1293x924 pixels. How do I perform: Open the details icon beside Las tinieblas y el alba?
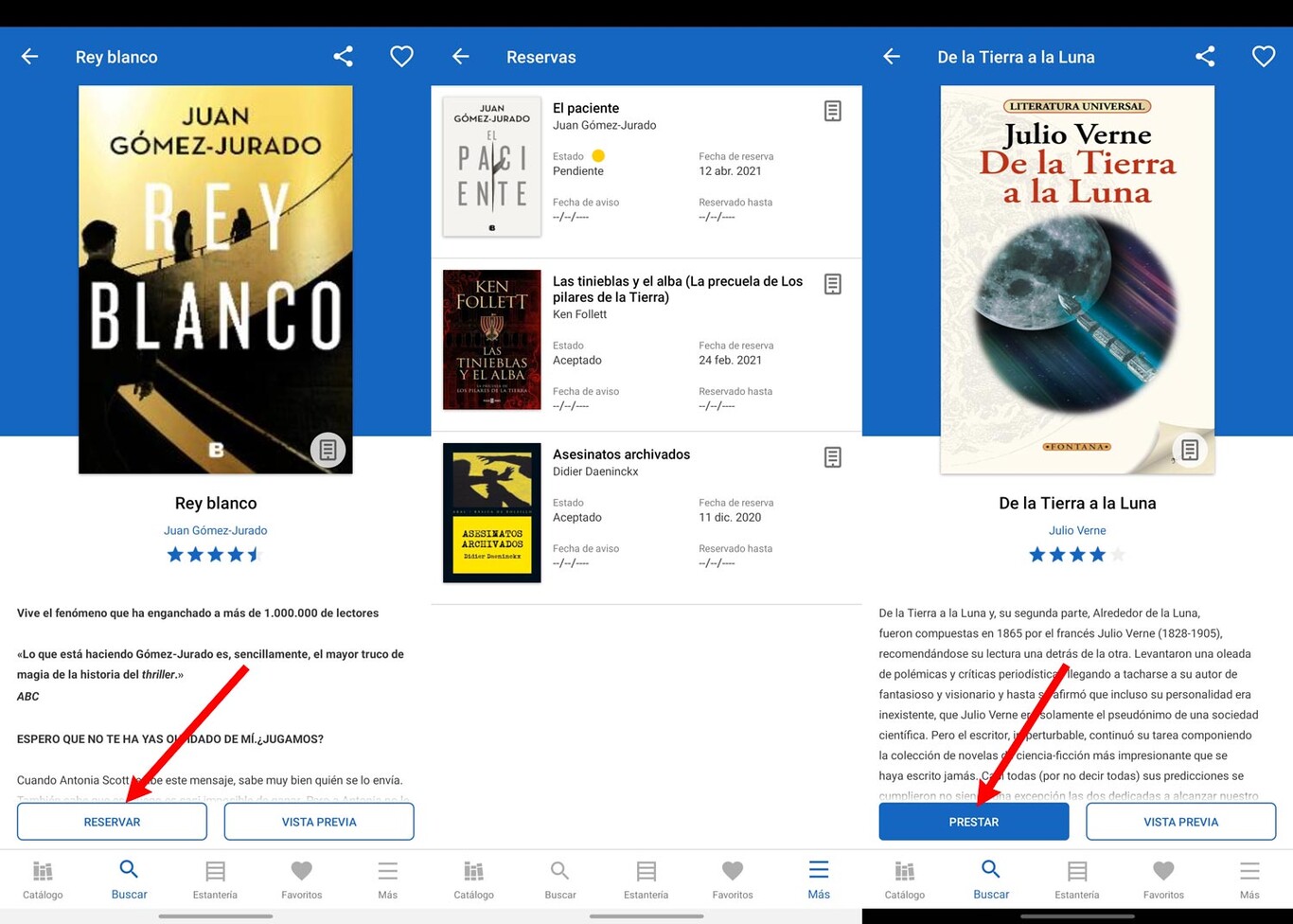click(x=832, y=284)
